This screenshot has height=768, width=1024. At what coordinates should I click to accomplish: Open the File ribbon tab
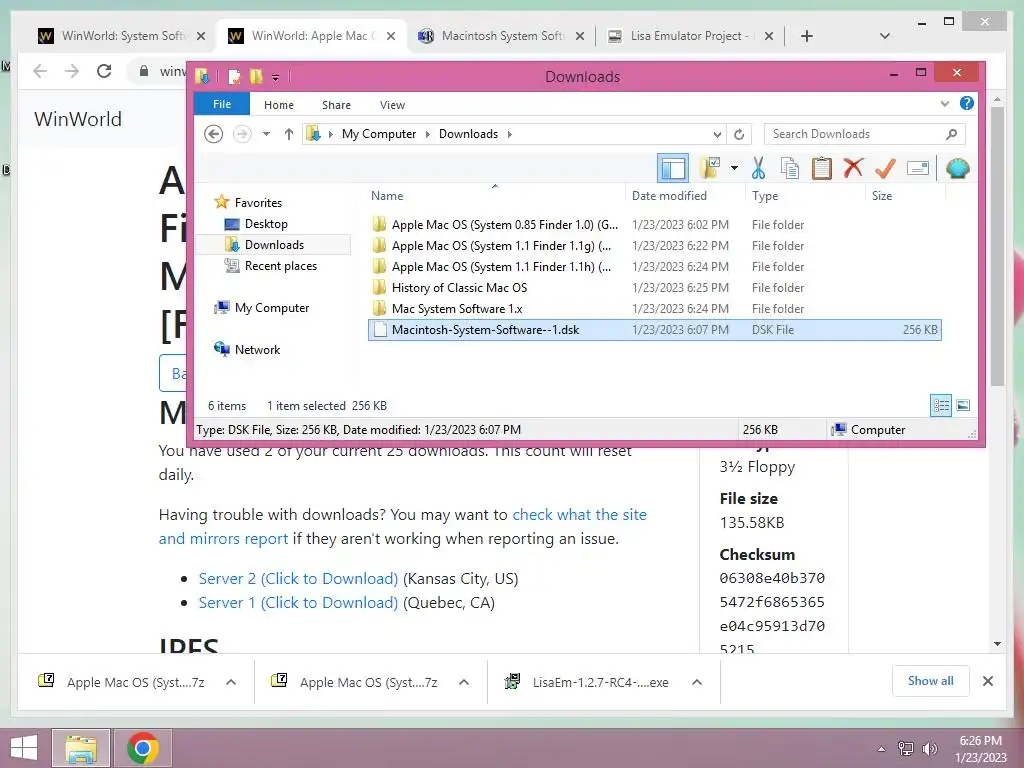pos(222,104)
